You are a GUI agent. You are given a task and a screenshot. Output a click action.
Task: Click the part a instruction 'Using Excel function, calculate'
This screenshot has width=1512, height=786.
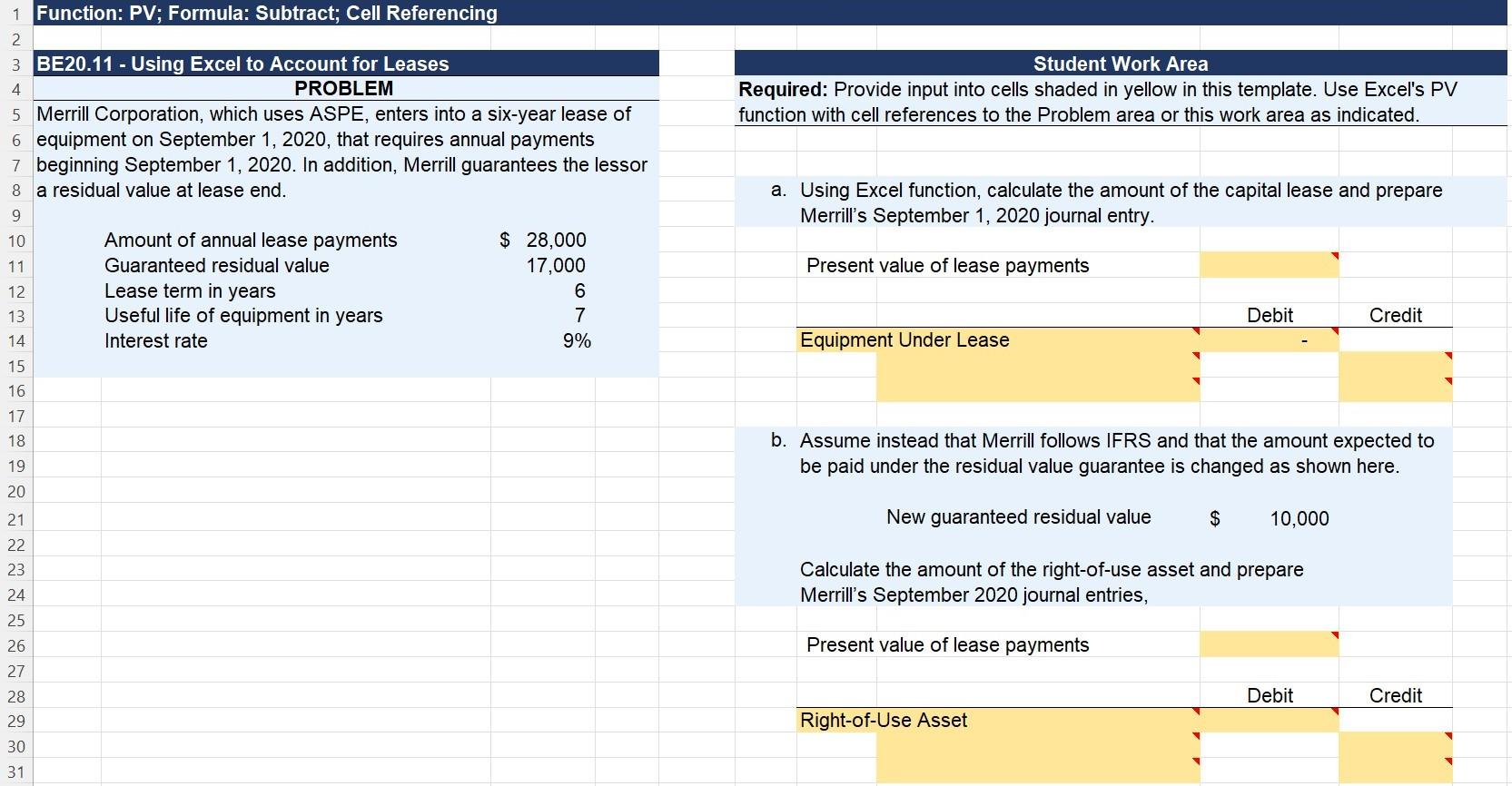coord(934,190)
